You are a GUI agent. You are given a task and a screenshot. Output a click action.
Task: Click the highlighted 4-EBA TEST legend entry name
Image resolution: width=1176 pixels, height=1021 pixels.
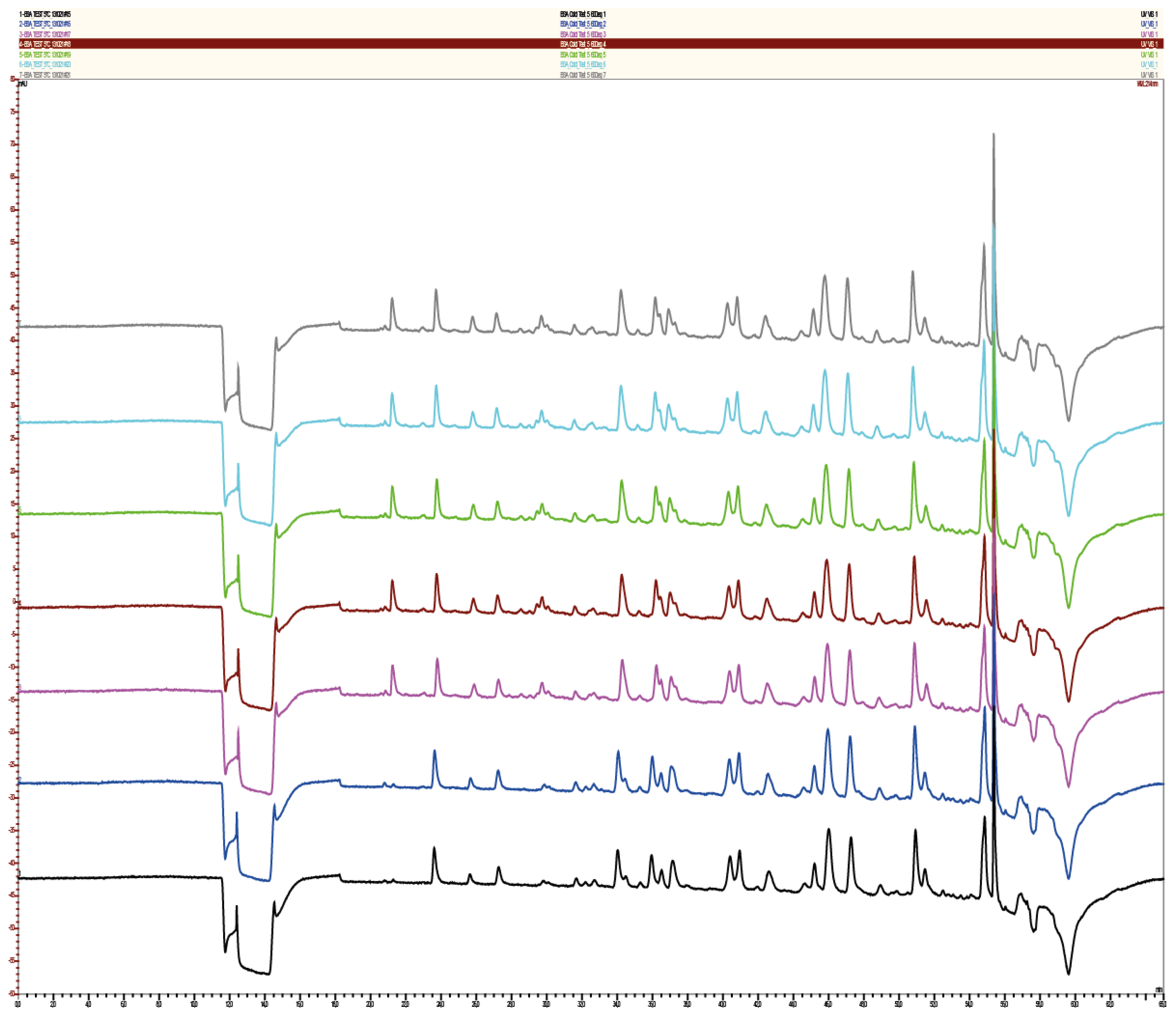click(45, 45)
